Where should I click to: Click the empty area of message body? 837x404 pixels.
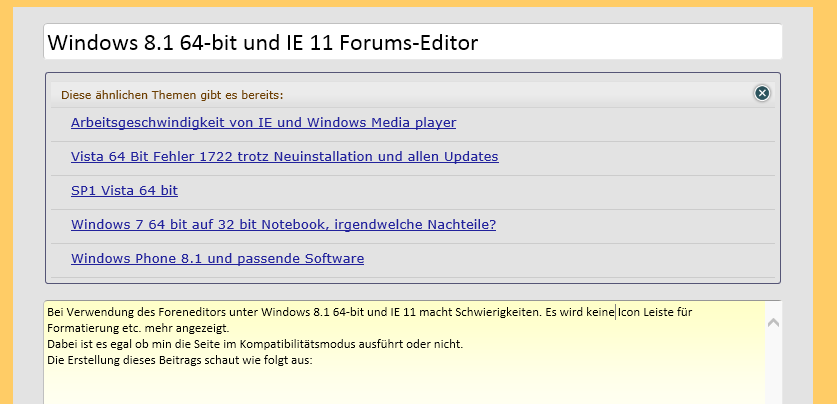[405, 385]
